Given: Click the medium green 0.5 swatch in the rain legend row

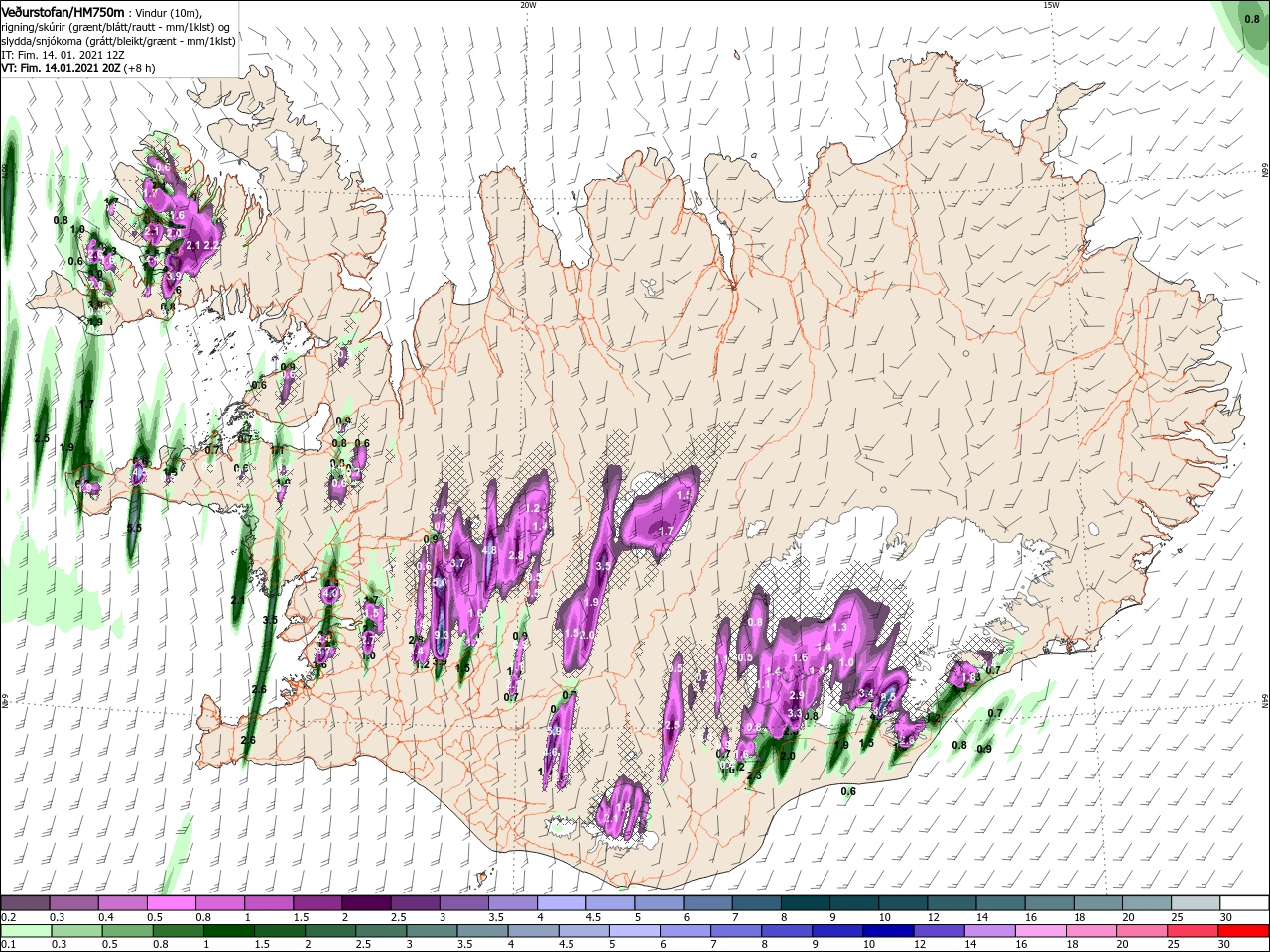Looking at the screenshot, I should pos(128,931).
